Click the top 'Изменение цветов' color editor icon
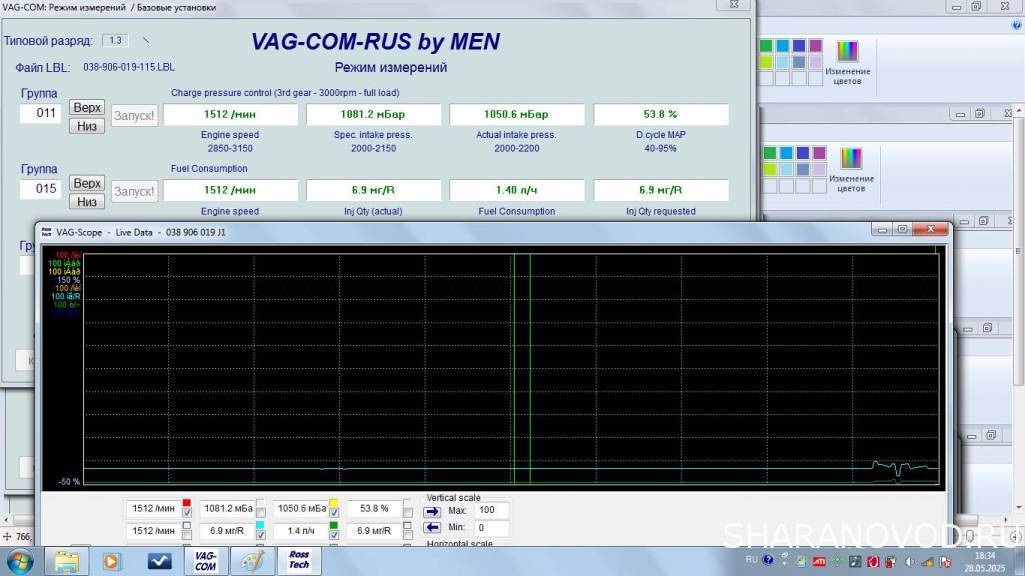This screenshot has height=576, width=1025. click(x=848, y=52)
